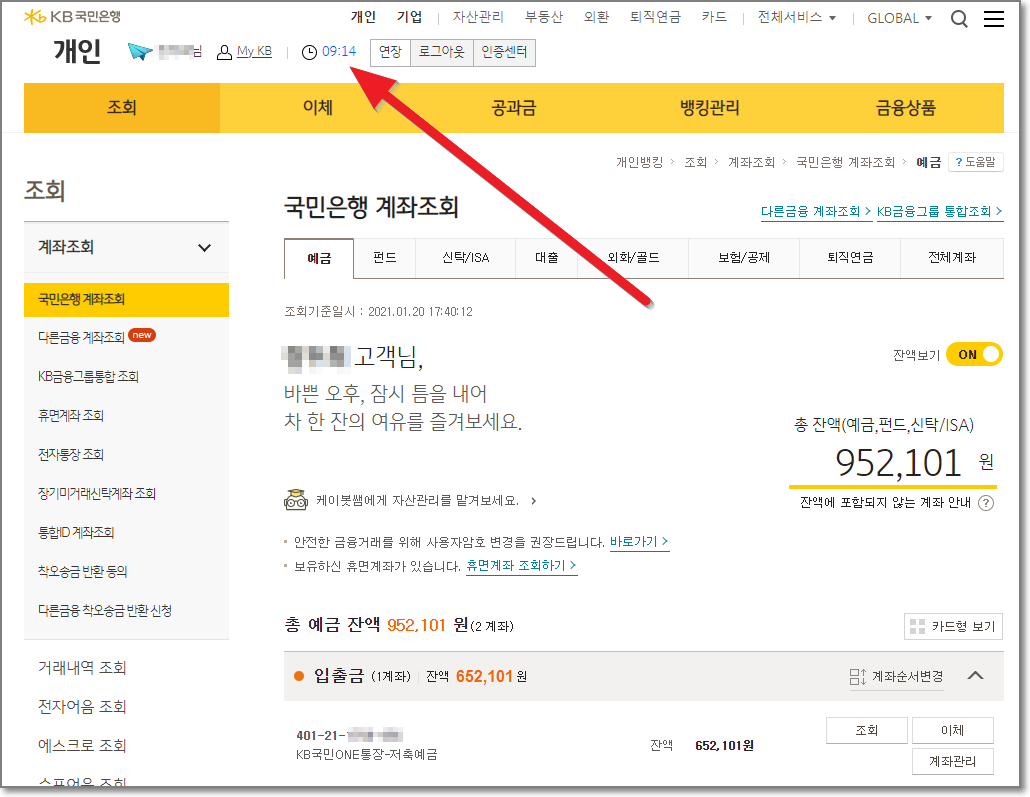Open the 뱅킹관리 main menu
The width and height of the screenshot is (1030, 797).
point(709,108)
